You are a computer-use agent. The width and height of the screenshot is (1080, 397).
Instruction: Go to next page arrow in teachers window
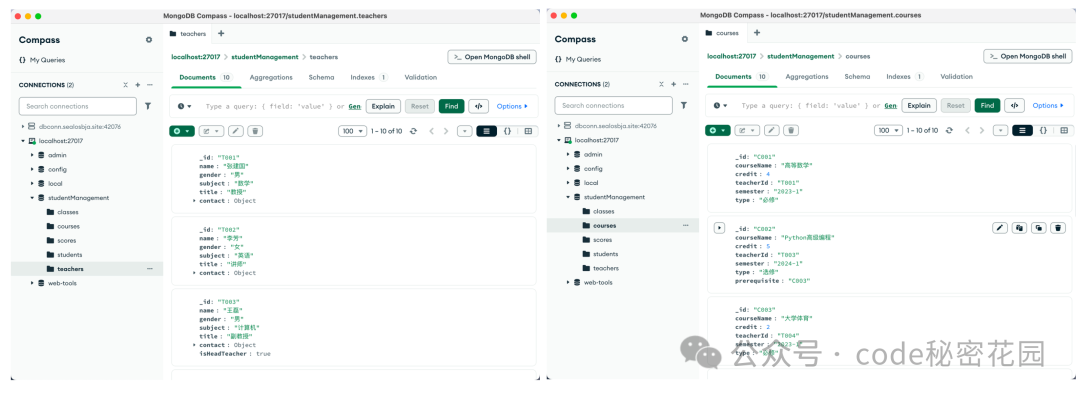pyautogui.click(x=446, y=131)
